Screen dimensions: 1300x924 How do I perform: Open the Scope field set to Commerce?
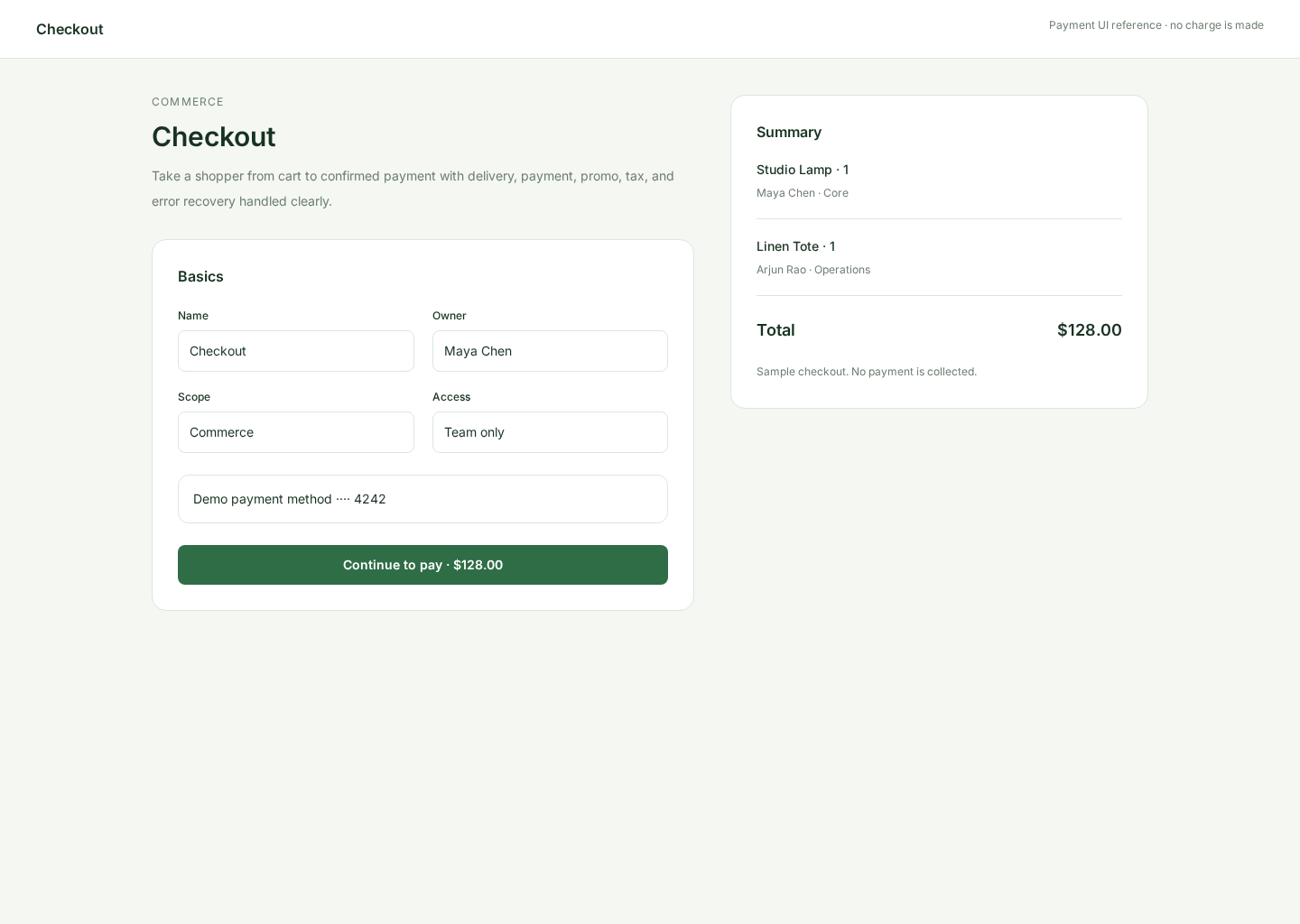pyautogui.click(x=296, y=432)
